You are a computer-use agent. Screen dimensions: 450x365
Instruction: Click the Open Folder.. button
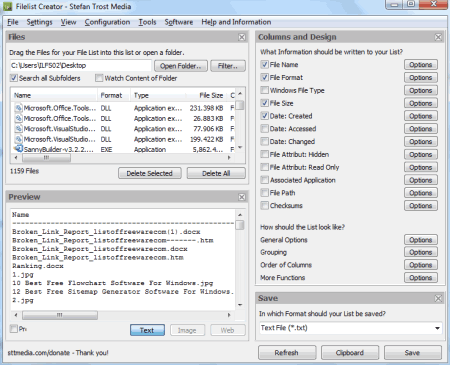[181, 66]
